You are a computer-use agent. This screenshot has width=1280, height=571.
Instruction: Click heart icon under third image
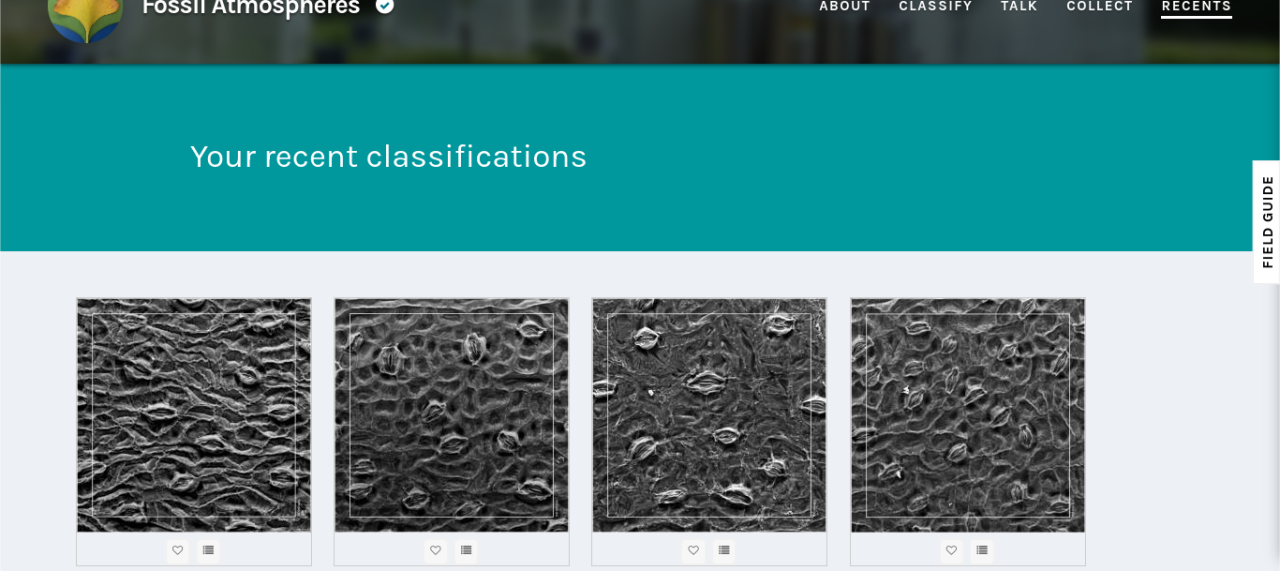[x=693, y=550]
